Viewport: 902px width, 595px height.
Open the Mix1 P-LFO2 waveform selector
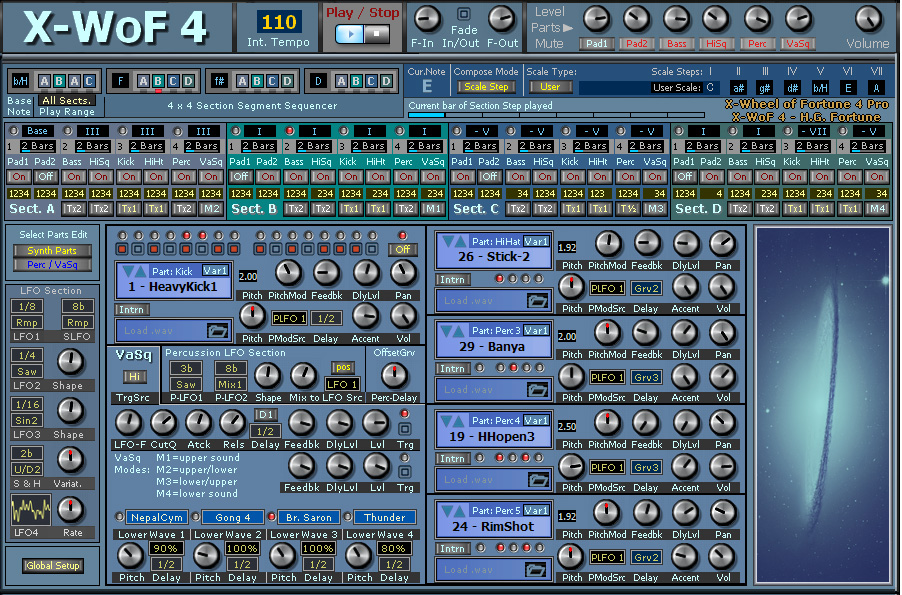click(231, 384)
